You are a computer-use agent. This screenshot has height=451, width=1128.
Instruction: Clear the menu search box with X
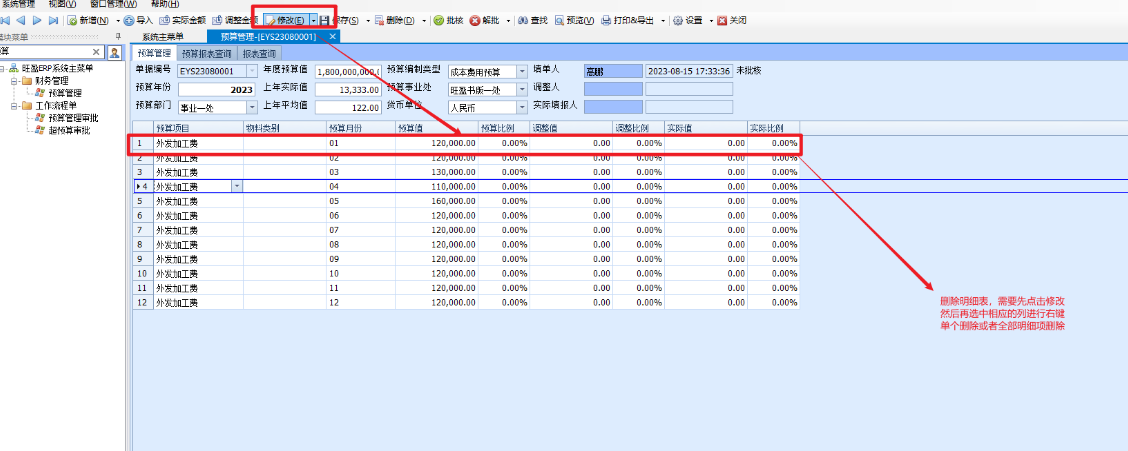pyautogui.click(x=96, y=53)
